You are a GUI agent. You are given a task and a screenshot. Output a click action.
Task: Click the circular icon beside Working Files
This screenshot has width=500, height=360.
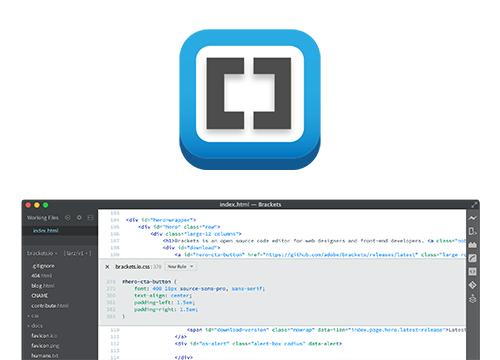(x=68, y=218)
